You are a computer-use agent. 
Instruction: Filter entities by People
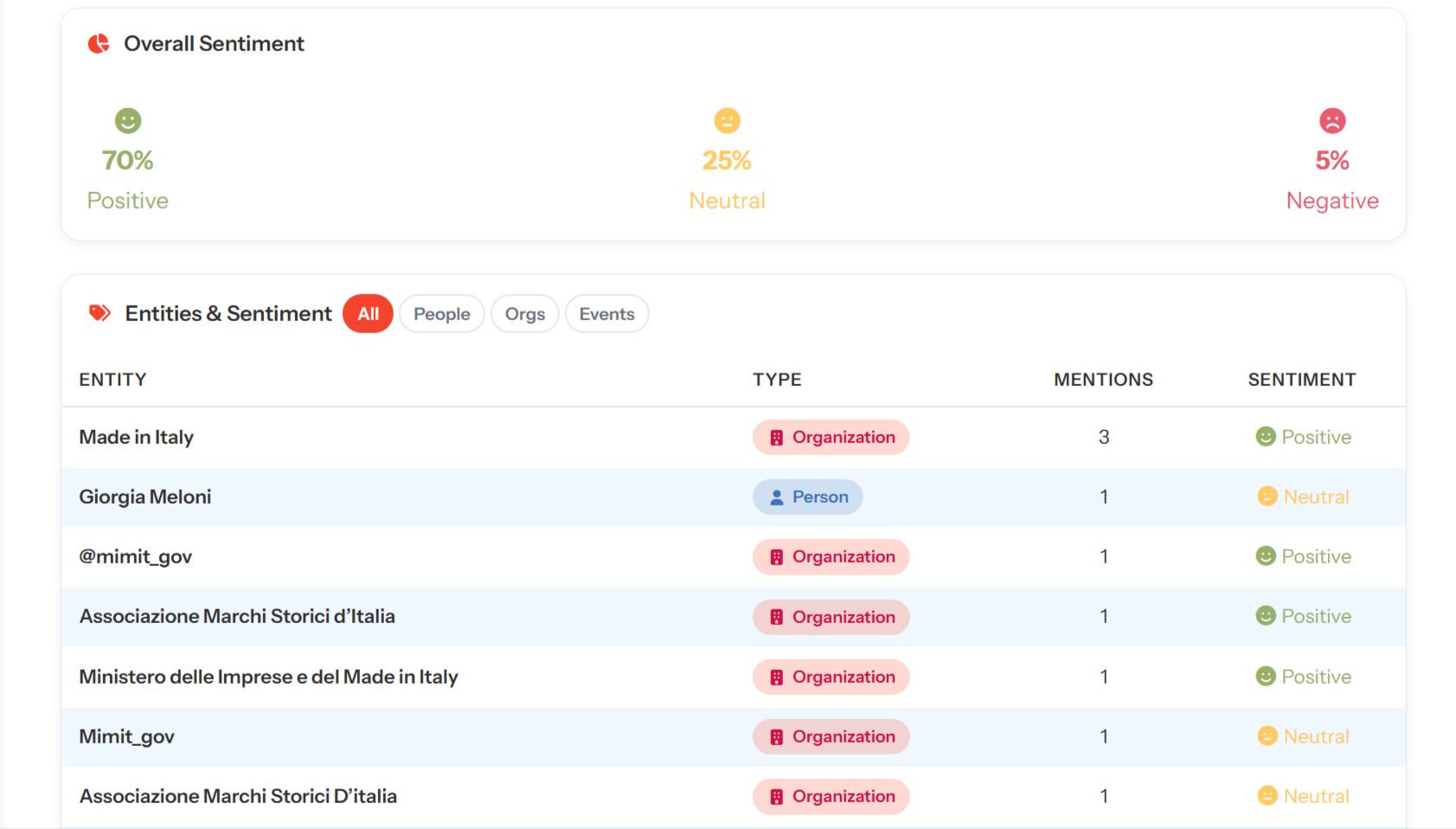441,314
